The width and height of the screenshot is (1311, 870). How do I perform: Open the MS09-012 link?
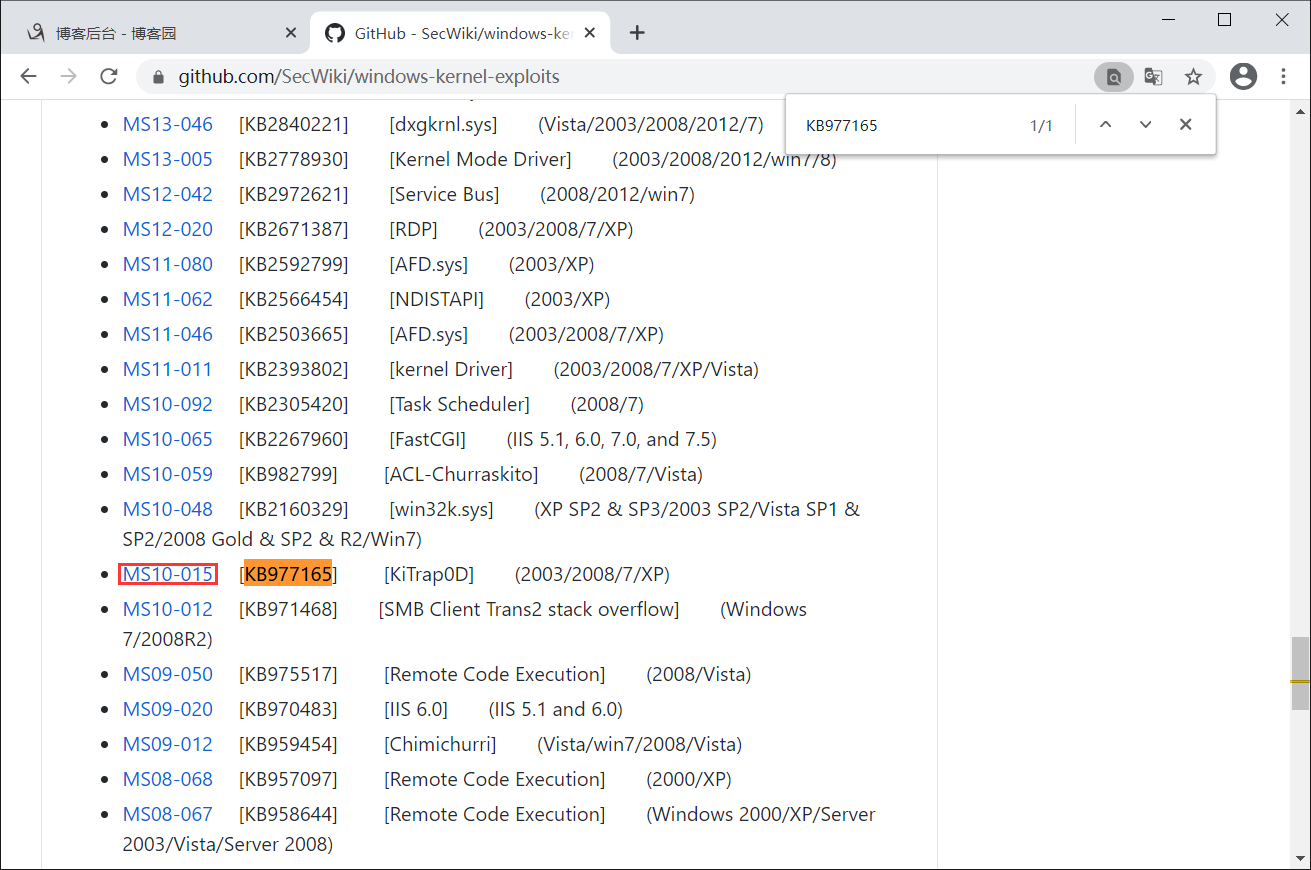168,744
